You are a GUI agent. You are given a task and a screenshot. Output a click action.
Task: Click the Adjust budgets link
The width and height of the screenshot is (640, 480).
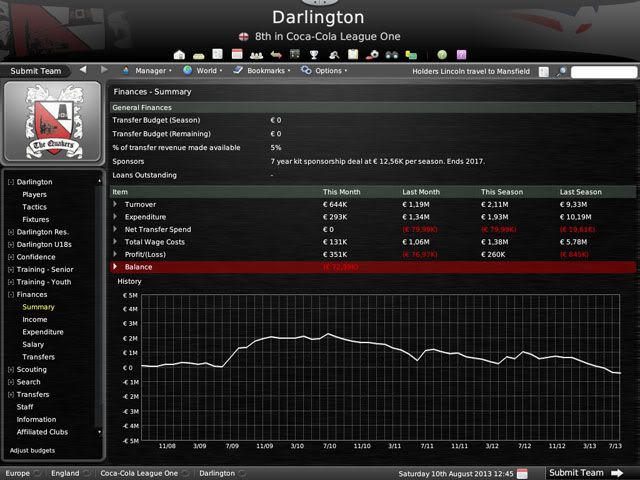click(x=32, y=451)
